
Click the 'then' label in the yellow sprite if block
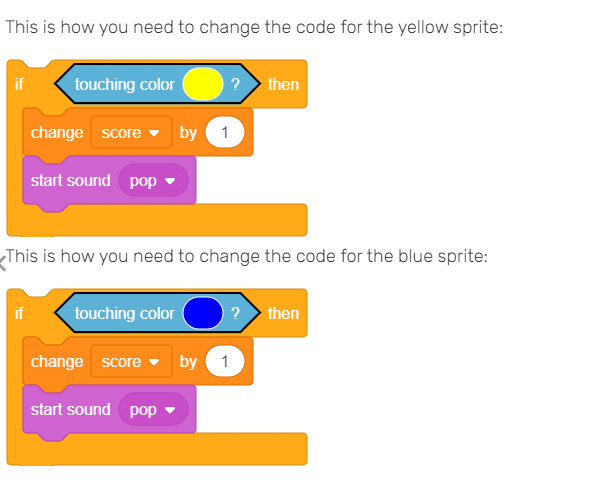click(283, 85)
